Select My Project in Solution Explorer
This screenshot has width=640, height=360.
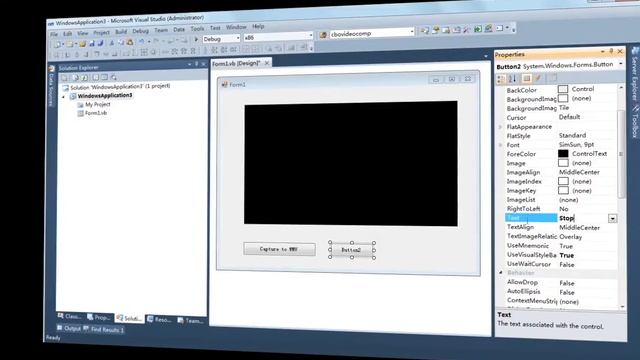(x=94, y=104)
